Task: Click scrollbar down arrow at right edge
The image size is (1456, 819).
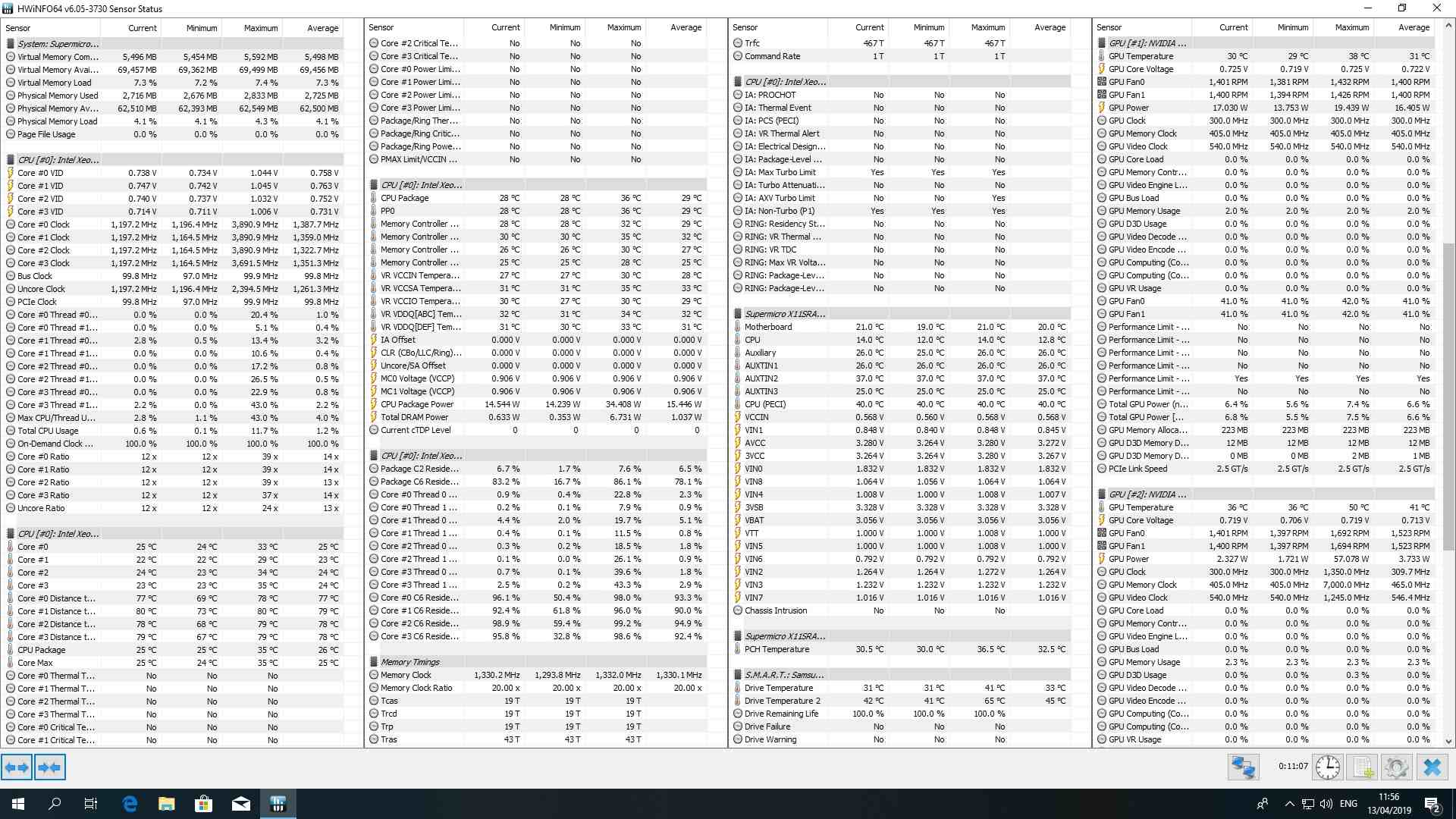Action: (x=1449, y=742)
